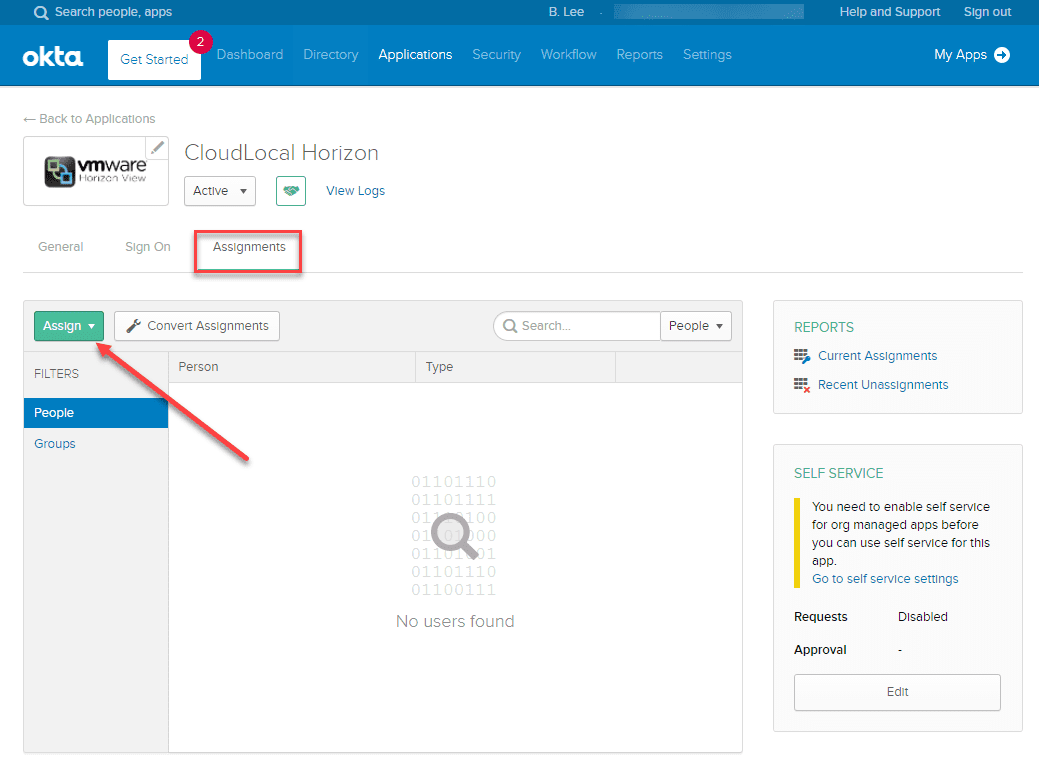This screenshot has height=768, width=1039.
Task: Click Convert Assignments button
Action: (197, 326)
